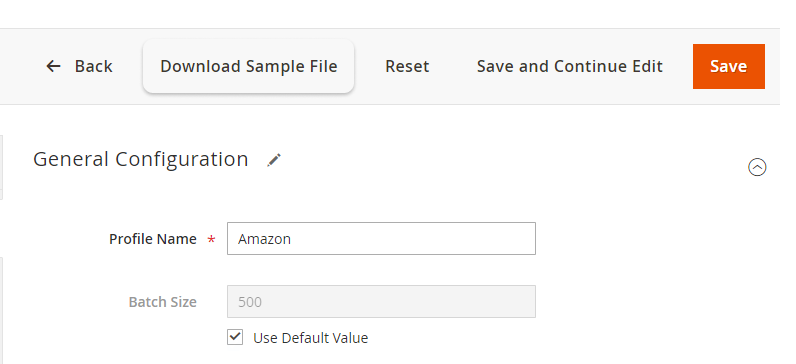Screen dimensions: 796x364
Task: Click the word Continue in Save and Continue Edit
Action: click(x=589, y=66)
